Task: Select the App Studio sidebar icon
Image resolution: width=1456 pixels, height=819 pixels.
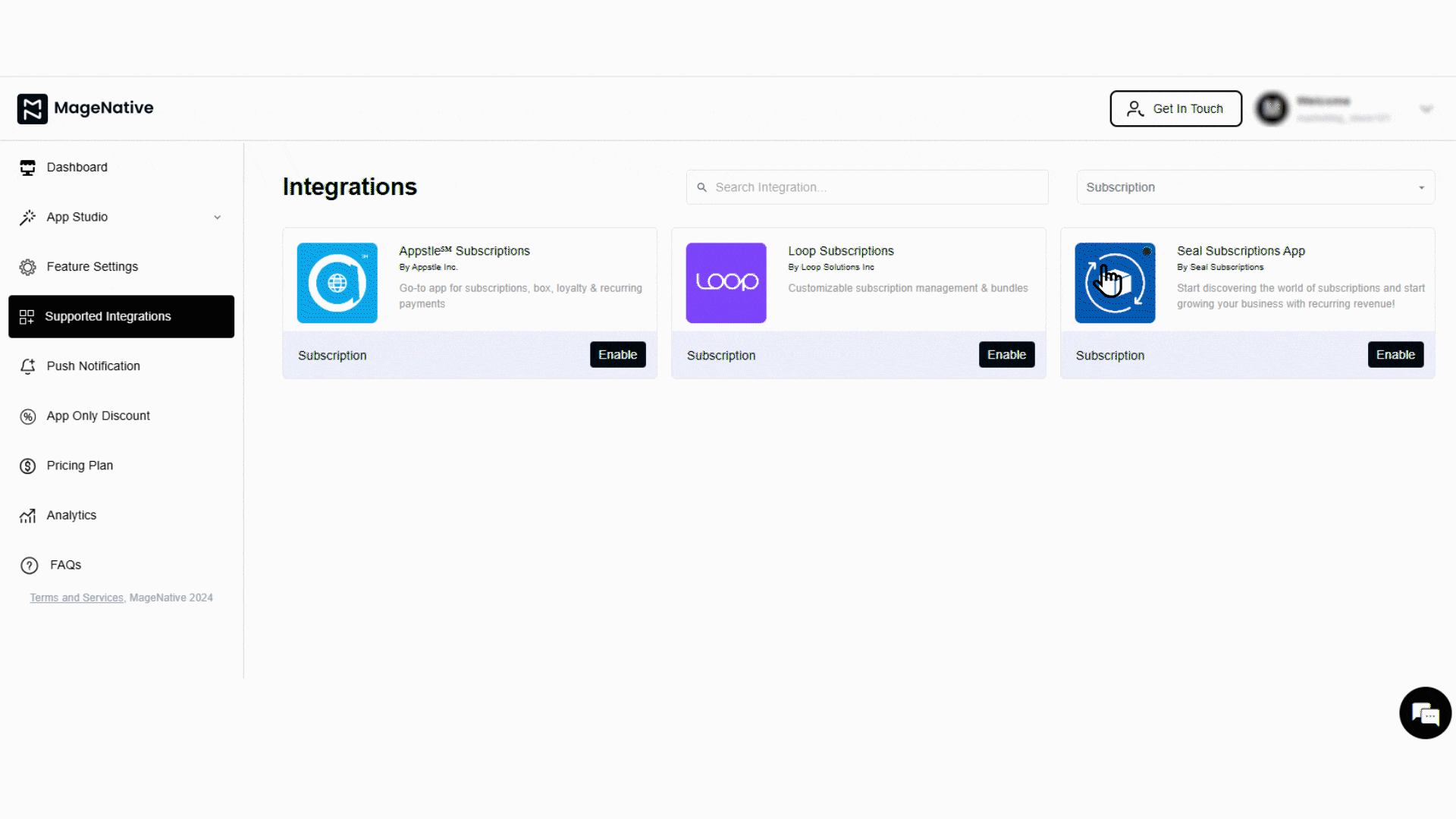Action: (x=27, y=217)
